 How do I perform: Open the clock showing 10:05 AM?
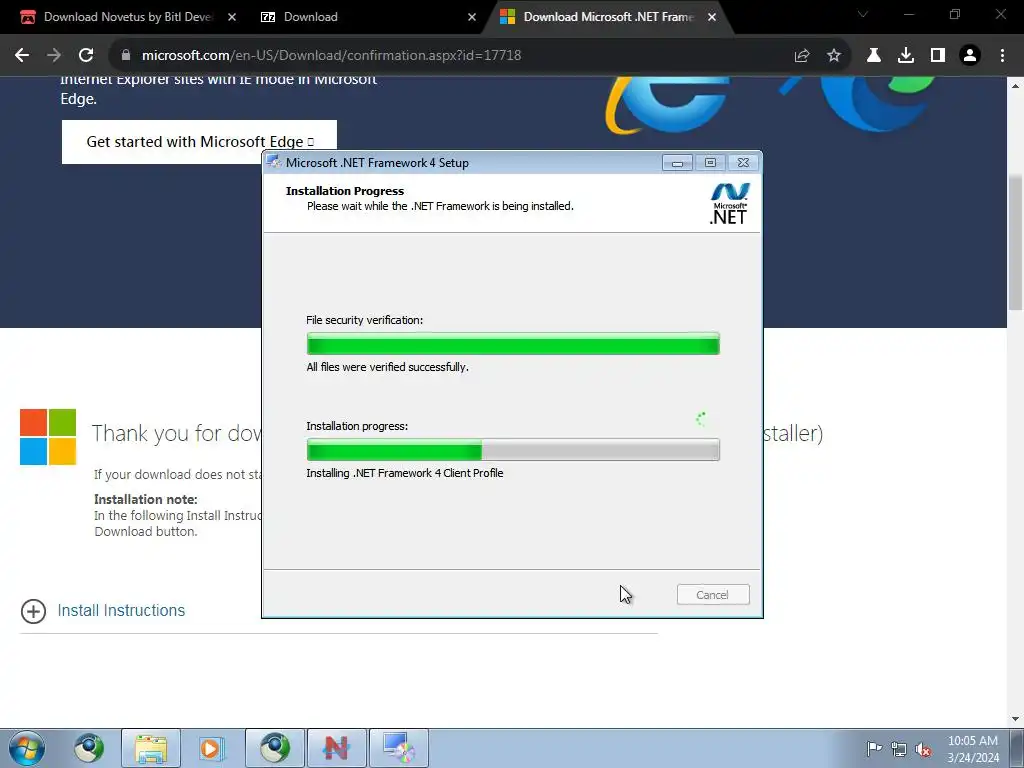[973, 749]
